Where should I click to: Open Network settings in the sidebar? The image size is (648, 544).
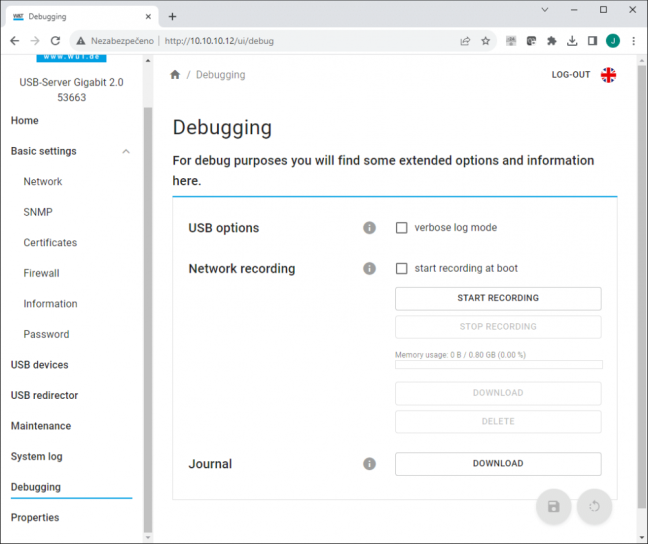(43, 181)
